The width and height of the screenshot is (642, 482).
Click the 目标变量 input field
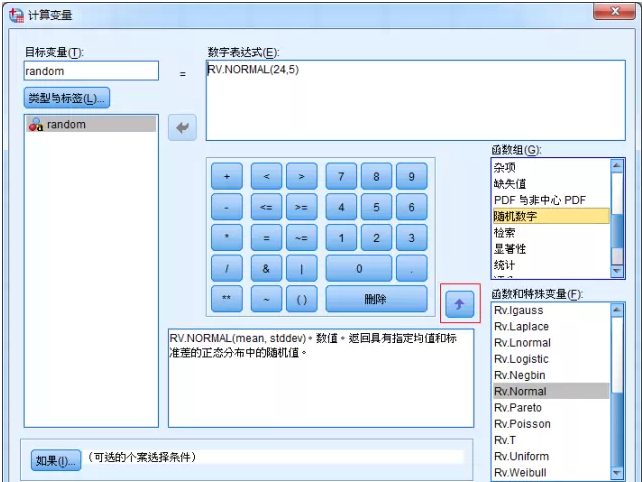pyautogui.click(x=91, y=71)
